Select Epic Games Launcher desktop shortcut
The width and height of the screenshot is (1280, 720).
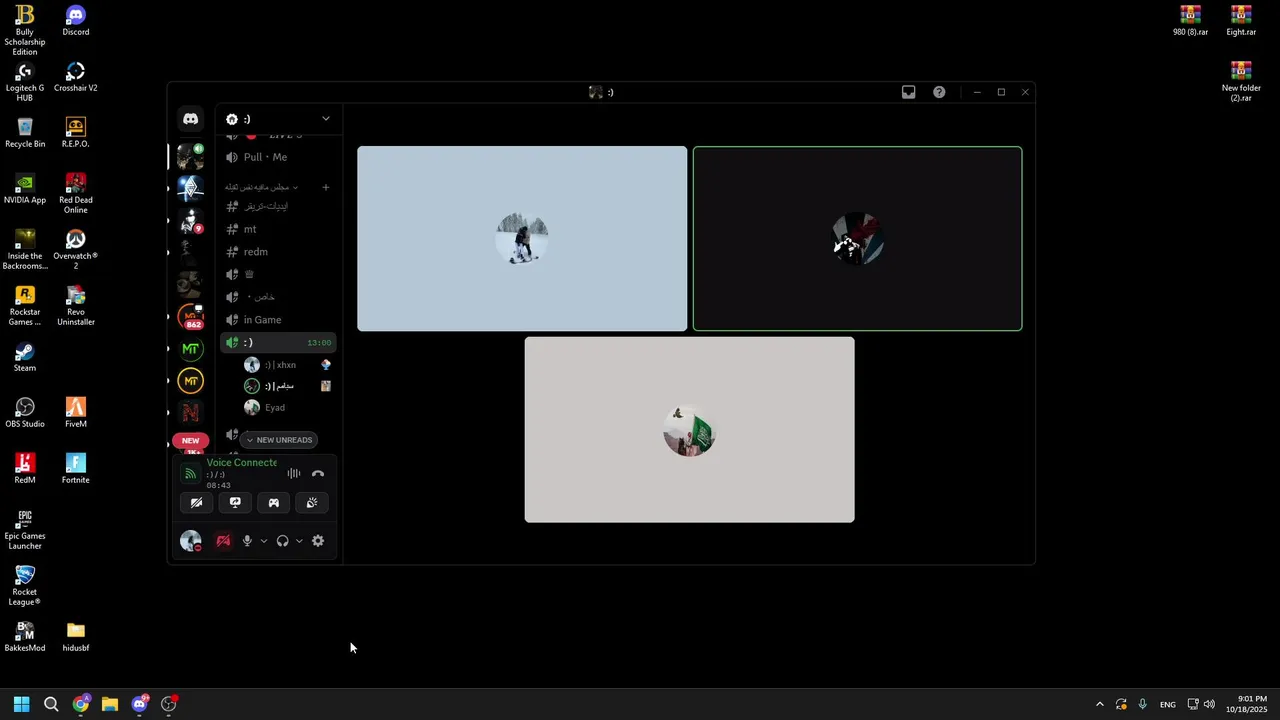pyautogui.click(x=25, y=530)
